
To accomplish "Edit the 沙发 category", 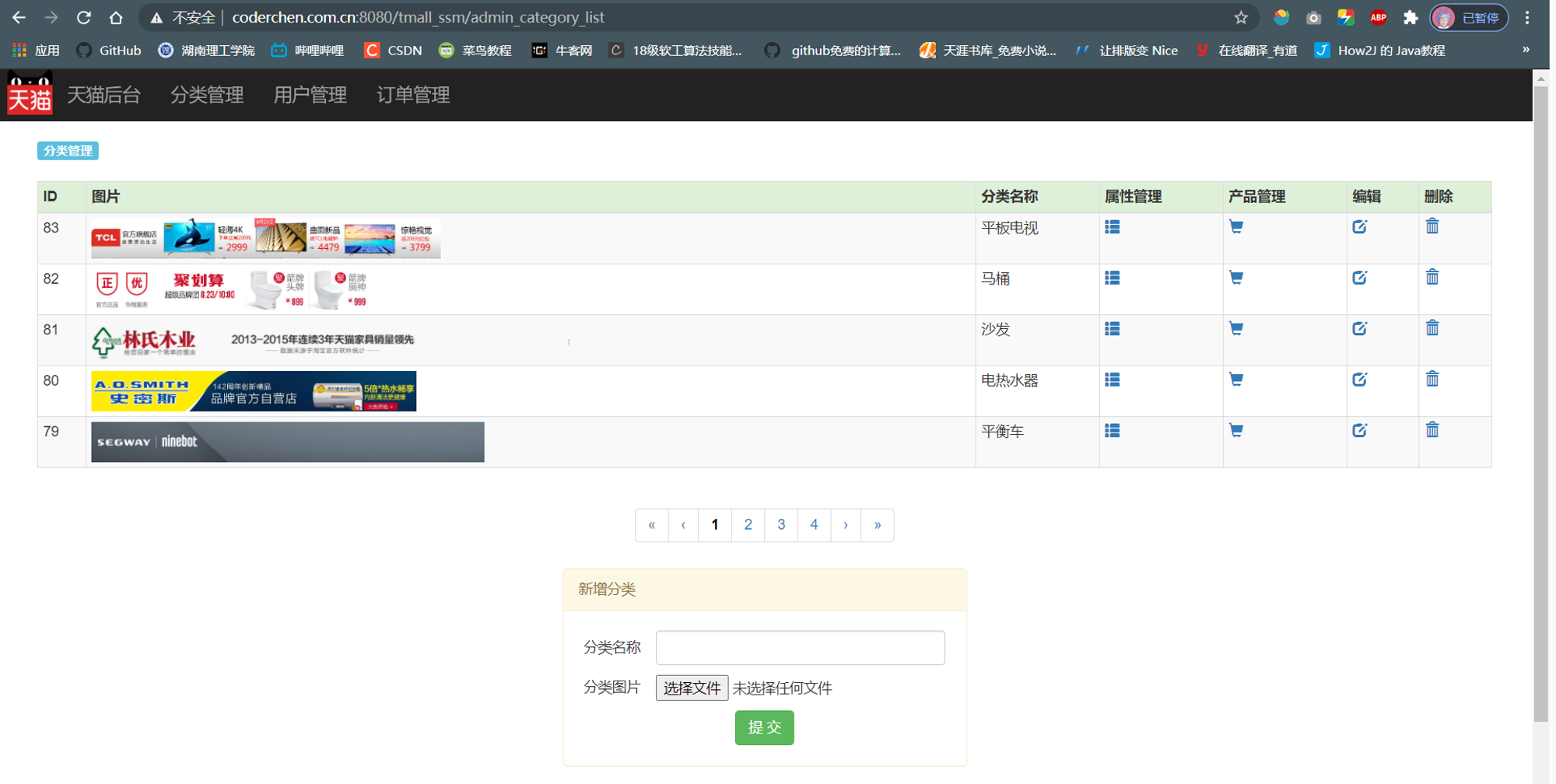I will point(1359,329).
